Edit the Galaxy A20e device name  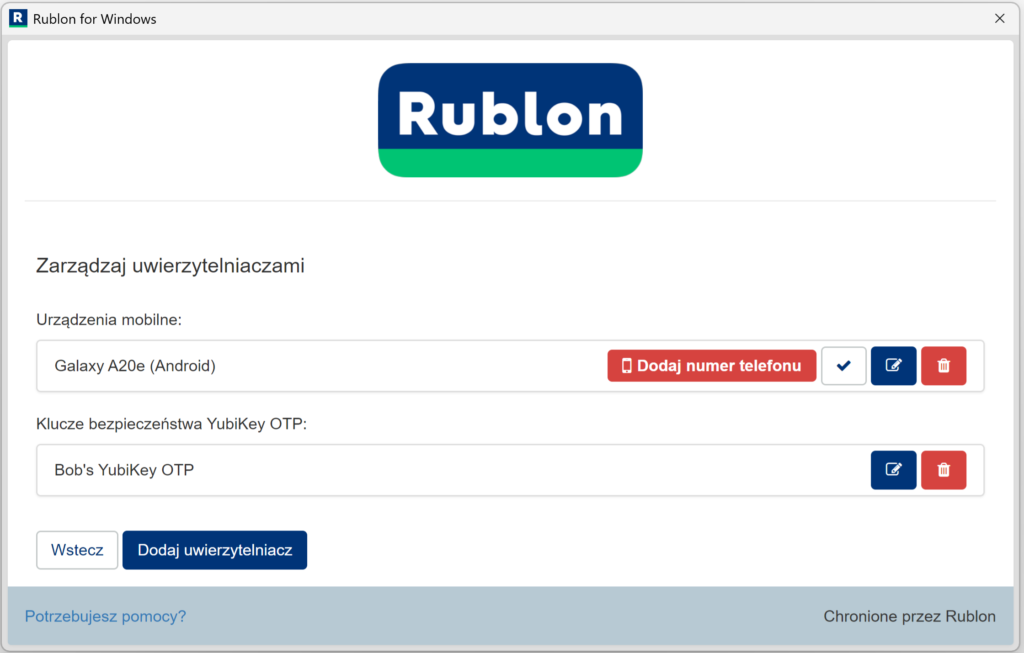tap(893, 366)
